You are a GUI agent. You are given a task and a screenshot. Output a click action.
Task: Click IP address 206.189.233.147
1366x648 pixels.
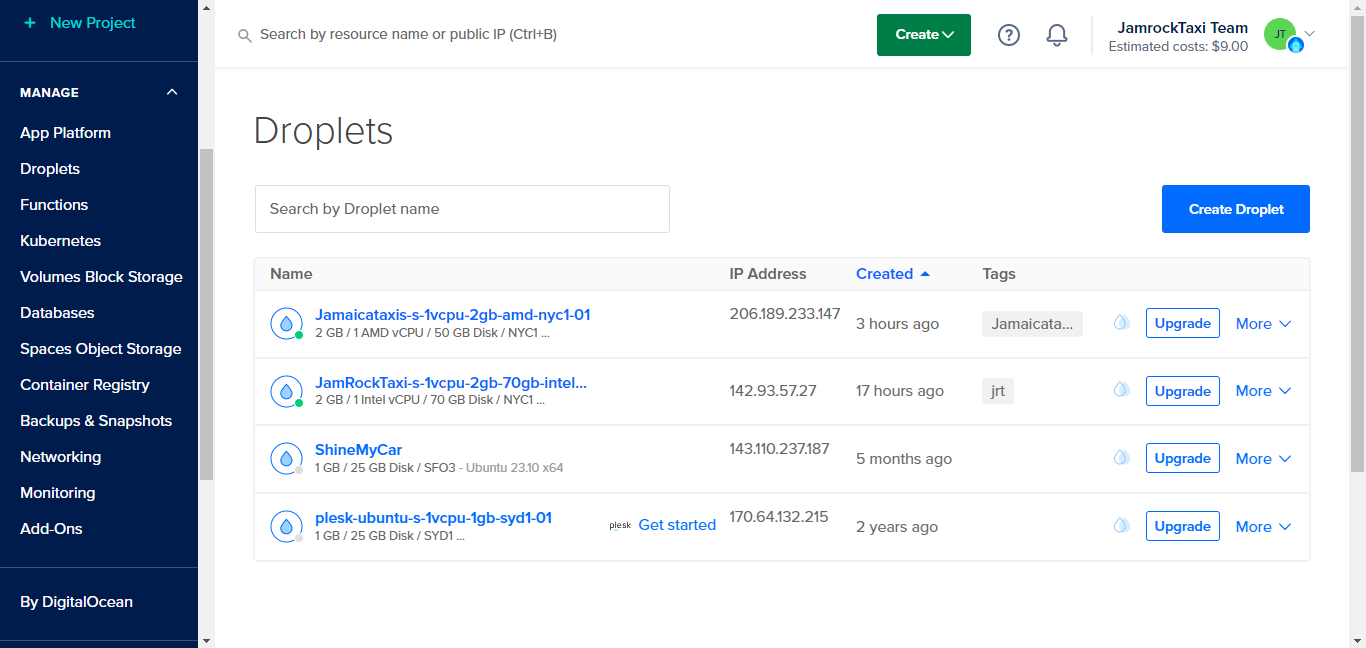click(x=785, y=314)
